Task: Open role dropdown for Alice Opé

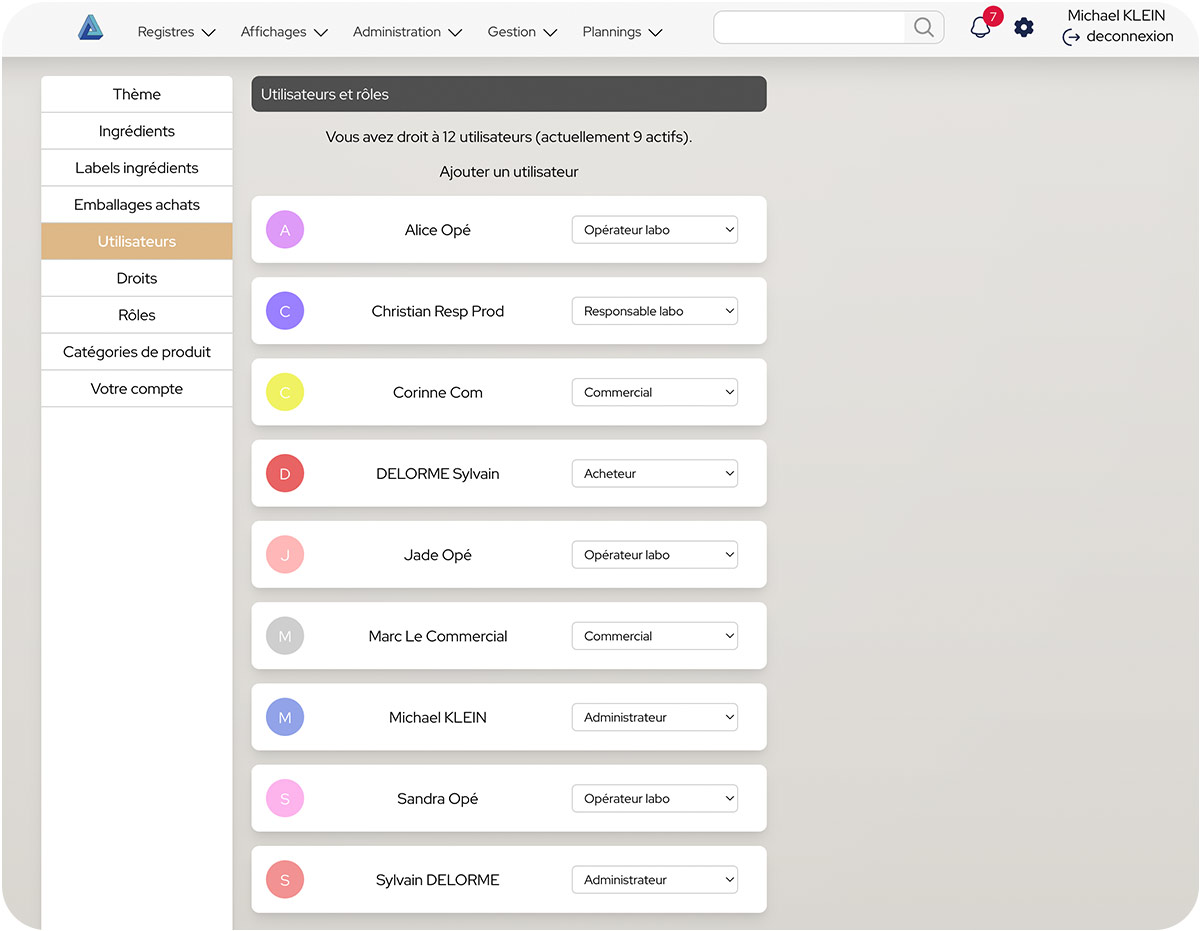Action: pos(654,230)
